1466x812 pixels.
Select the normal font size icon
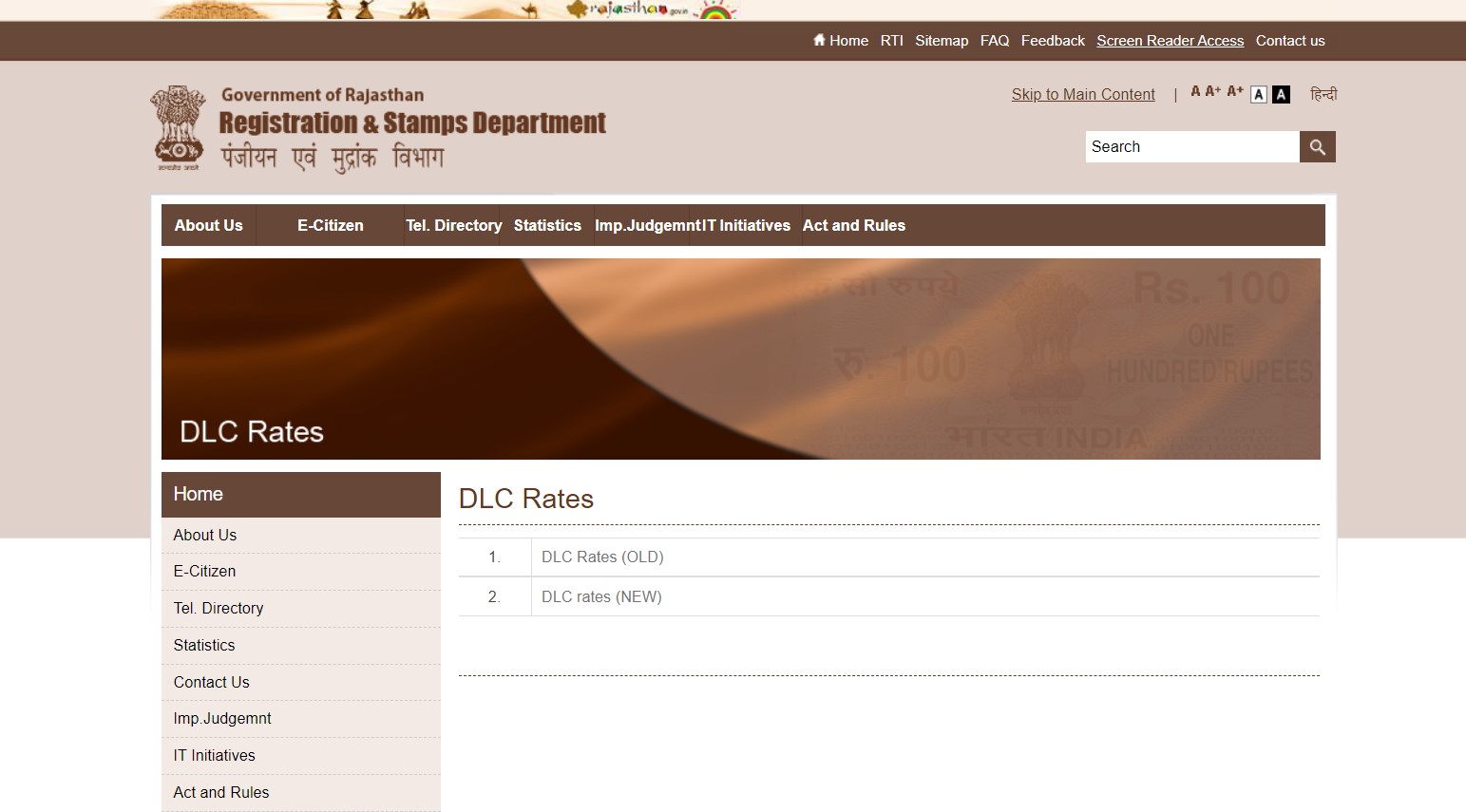(1195, 91)
